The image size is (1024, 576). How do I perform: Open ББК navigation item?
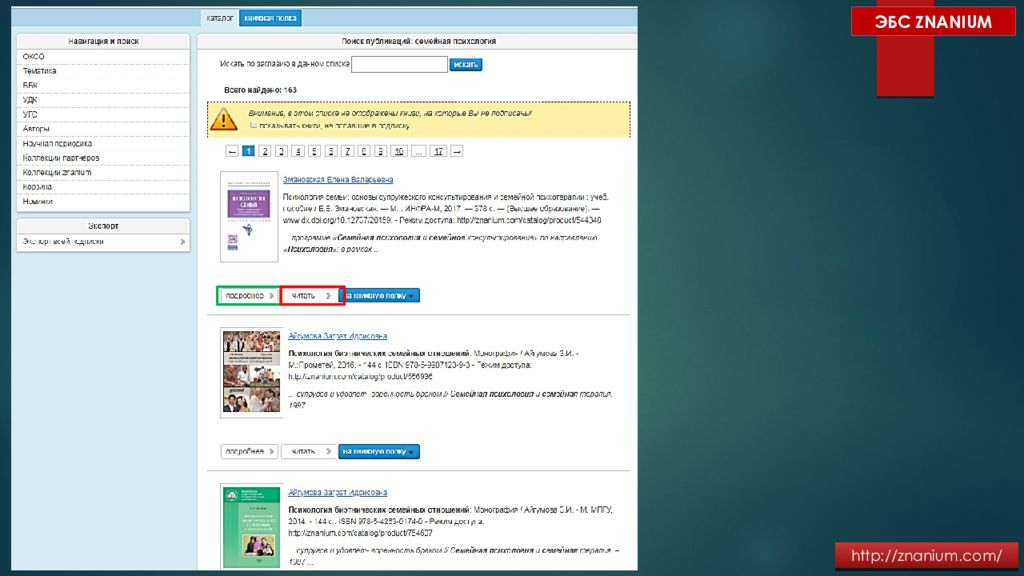(x=103, y=86)
